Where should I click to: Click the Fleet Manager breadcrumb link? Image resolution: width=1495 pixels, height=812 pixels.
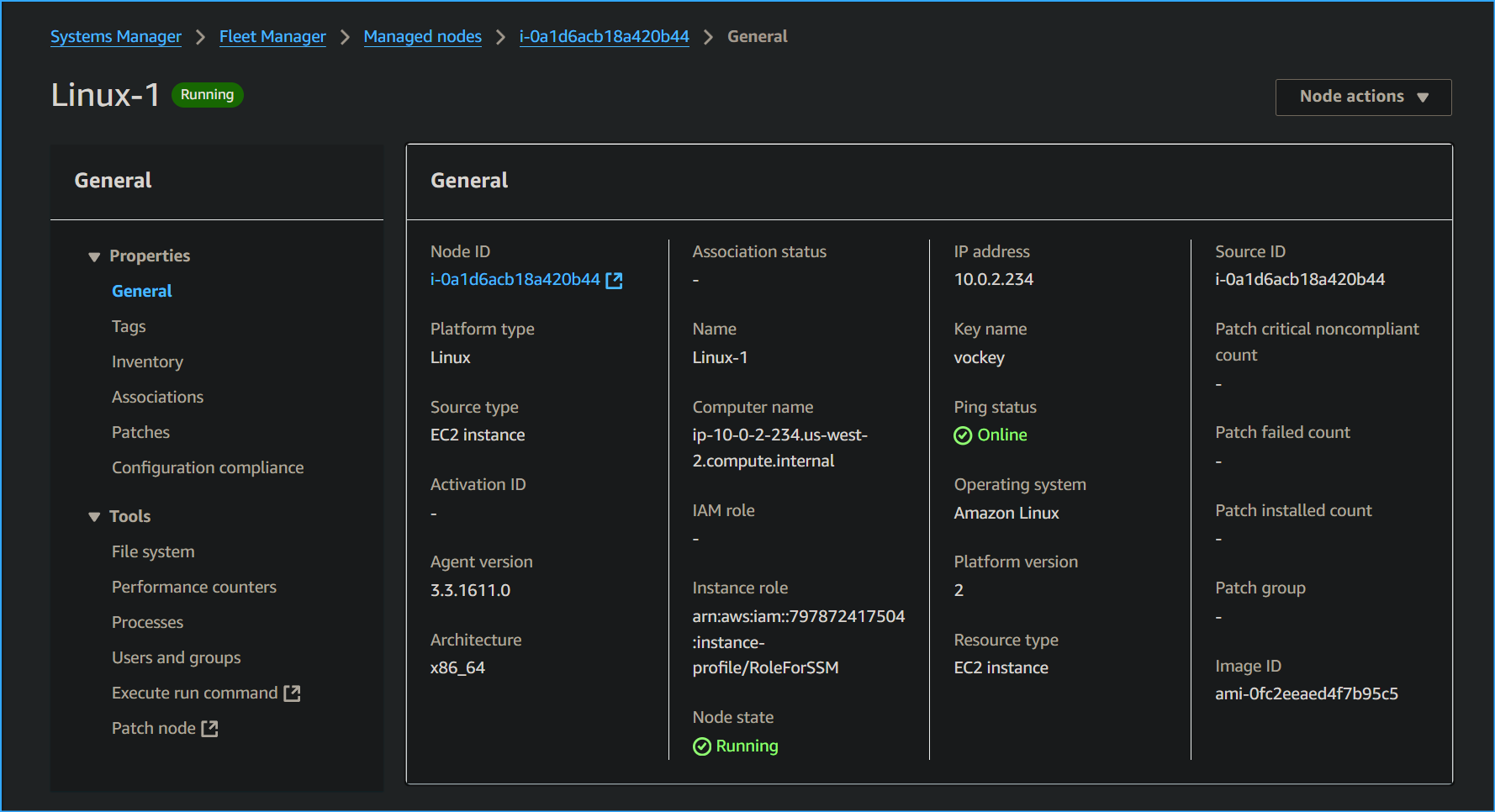point(272,36)
